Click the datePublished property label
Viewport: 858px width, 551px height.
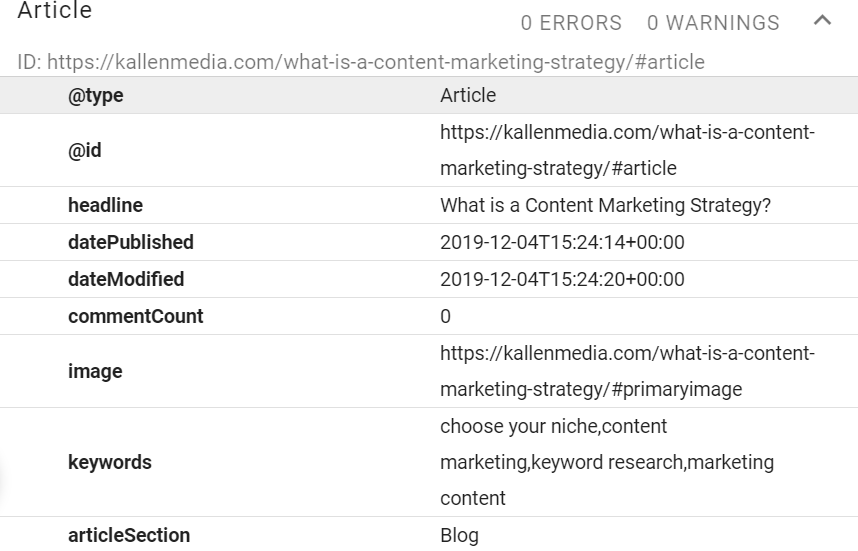click(131, 242)
